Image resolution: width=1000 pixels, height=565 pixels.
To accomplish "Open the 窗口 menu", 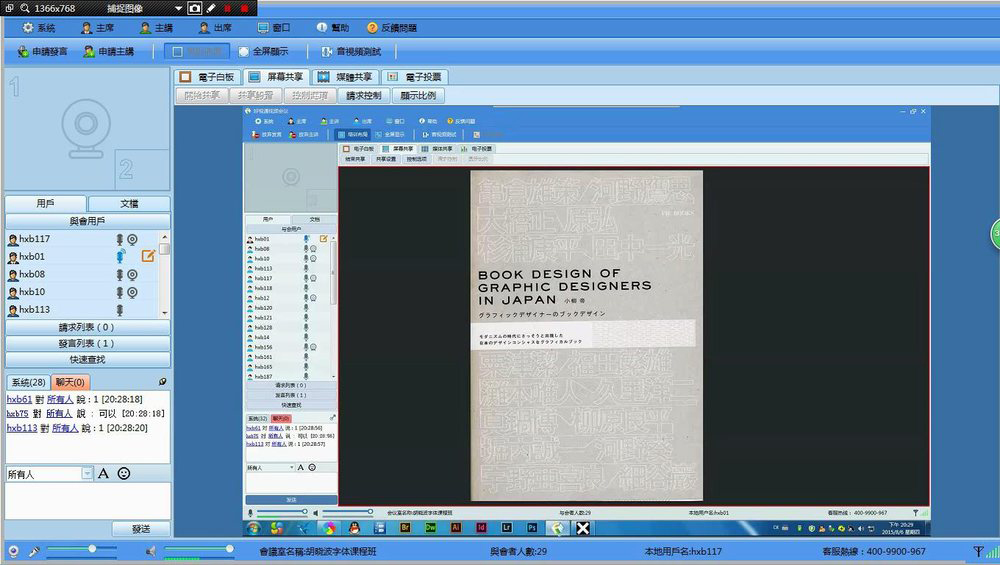I will pyautogui.click(x=274, y=28).
